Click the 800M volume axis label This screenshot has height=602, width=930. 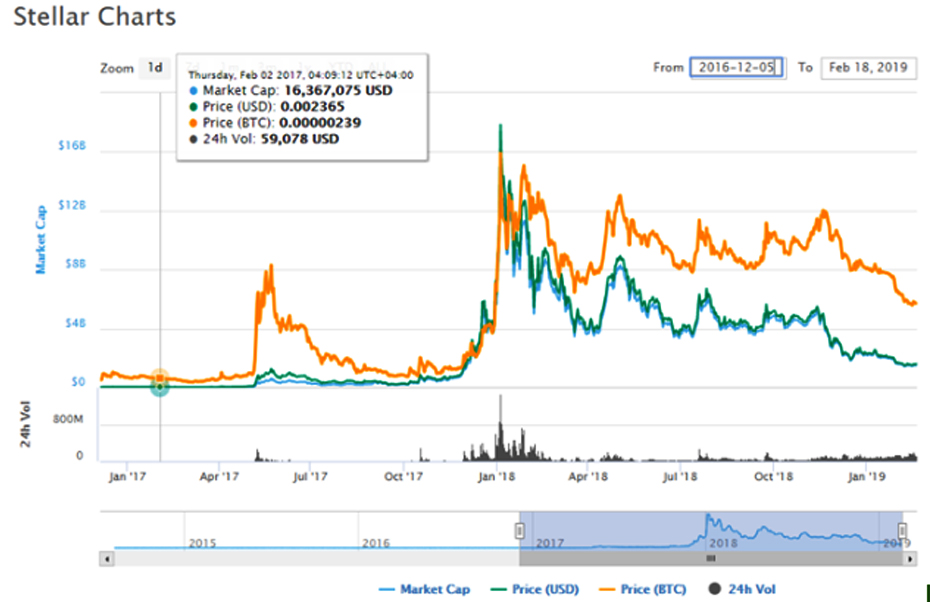[68, 419]
